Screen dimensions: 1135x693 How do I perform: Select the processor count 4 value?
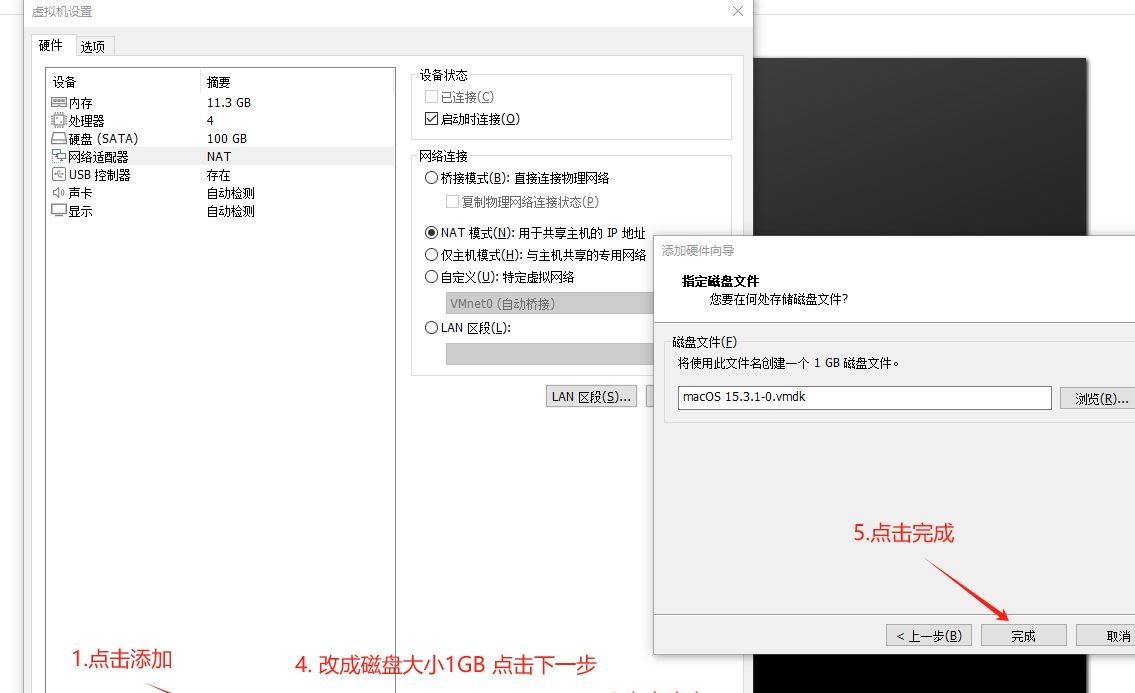(210, 120)
